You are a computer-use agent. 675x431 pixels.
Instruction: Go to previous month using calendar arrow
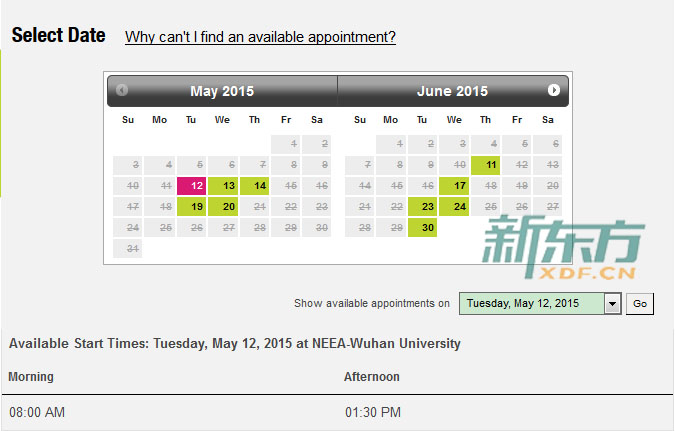[122, 90]
